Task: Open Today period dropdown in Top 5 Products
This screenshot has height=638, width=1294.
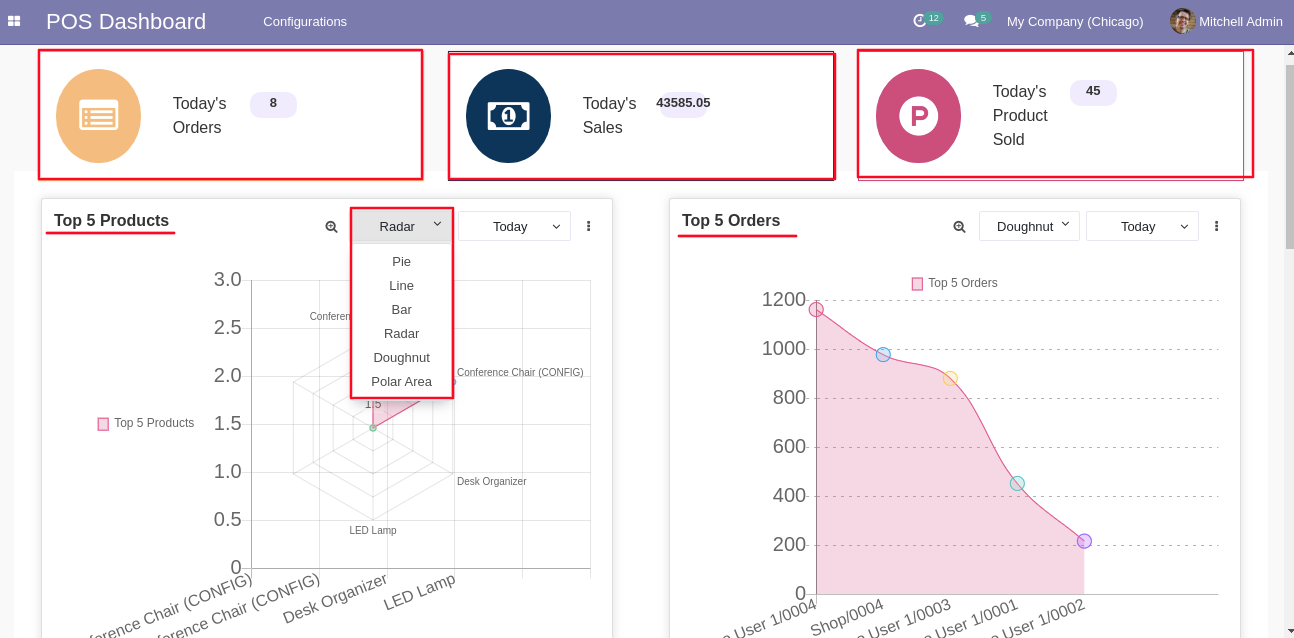Action: [514, 226]
